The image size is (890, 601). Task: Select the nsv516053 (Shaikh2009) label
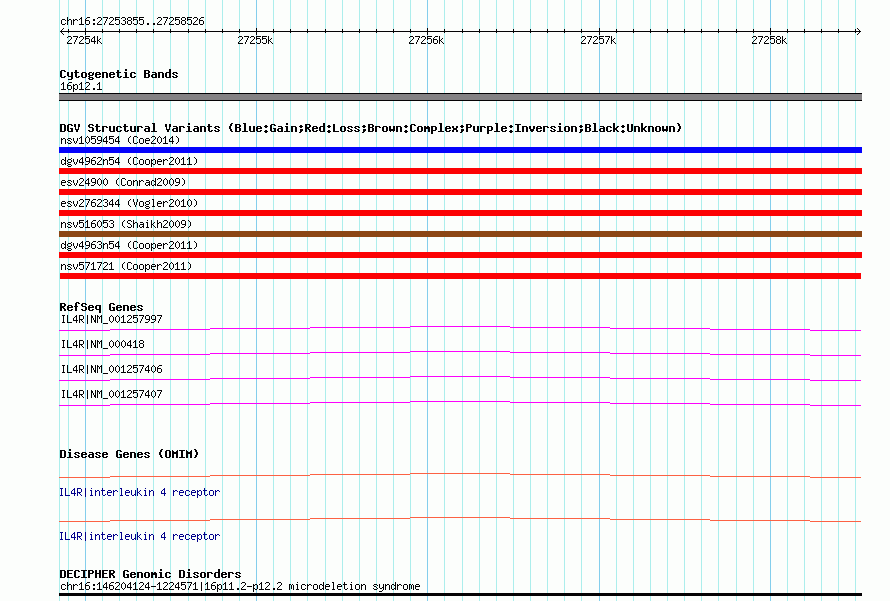point(126,224)
